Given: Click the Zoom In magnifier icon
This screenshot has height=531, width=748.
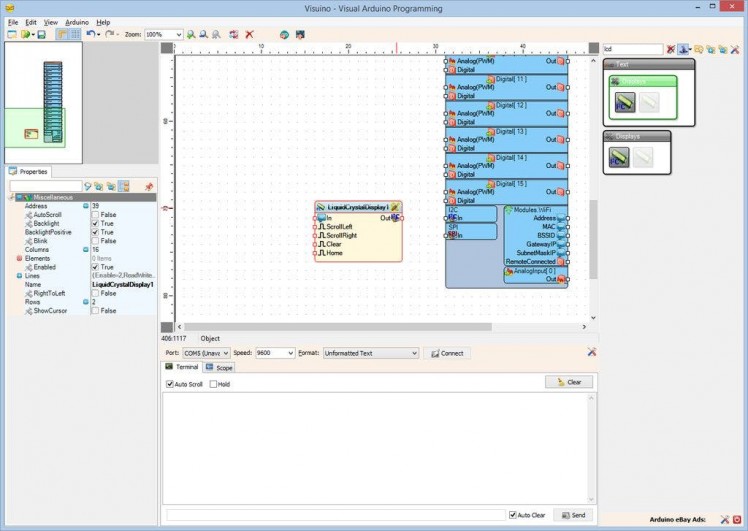Looking at the screenshot, I should pyautogui.click(x=191, y=34).
